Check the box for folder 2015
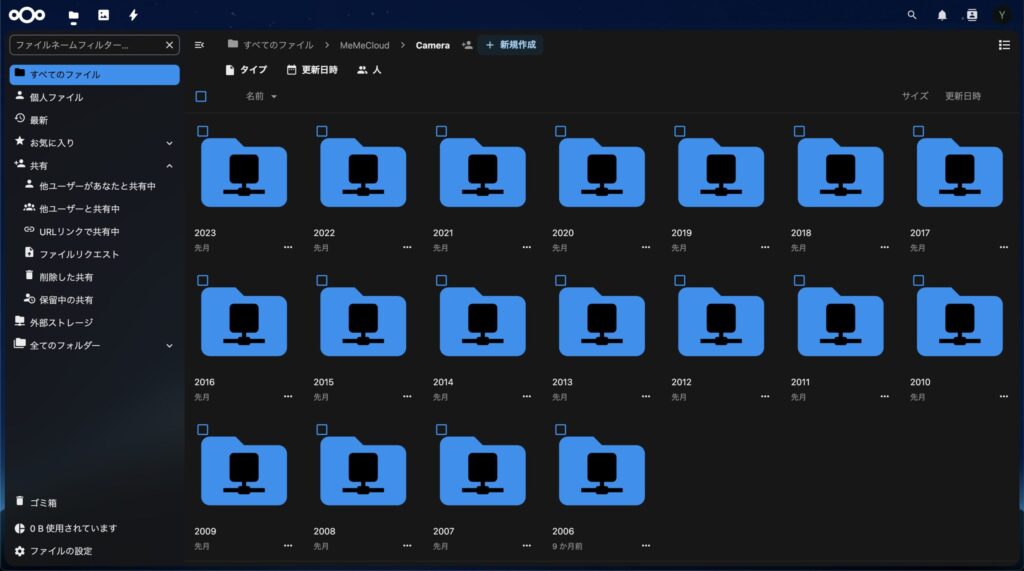 coord(322,280)
